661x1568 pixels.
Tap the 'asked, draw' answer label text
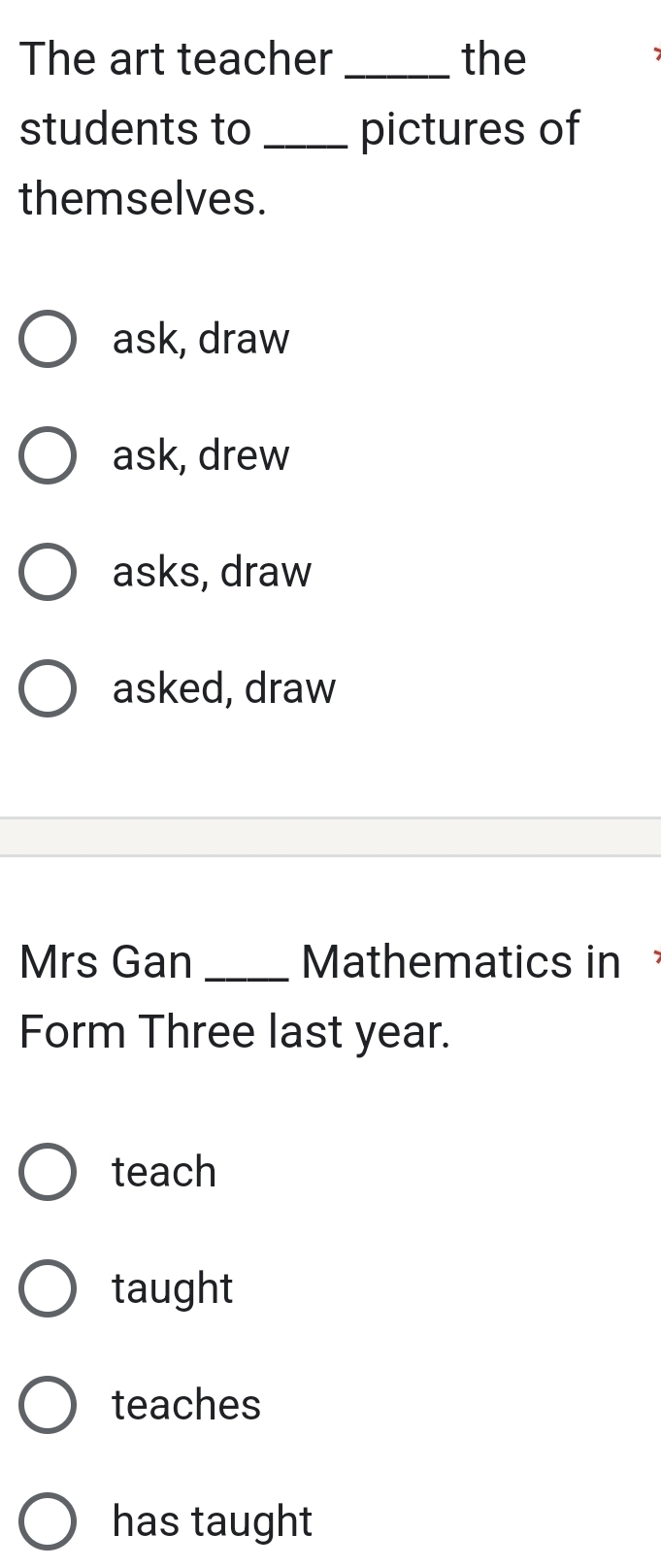[x=224, y=688]
